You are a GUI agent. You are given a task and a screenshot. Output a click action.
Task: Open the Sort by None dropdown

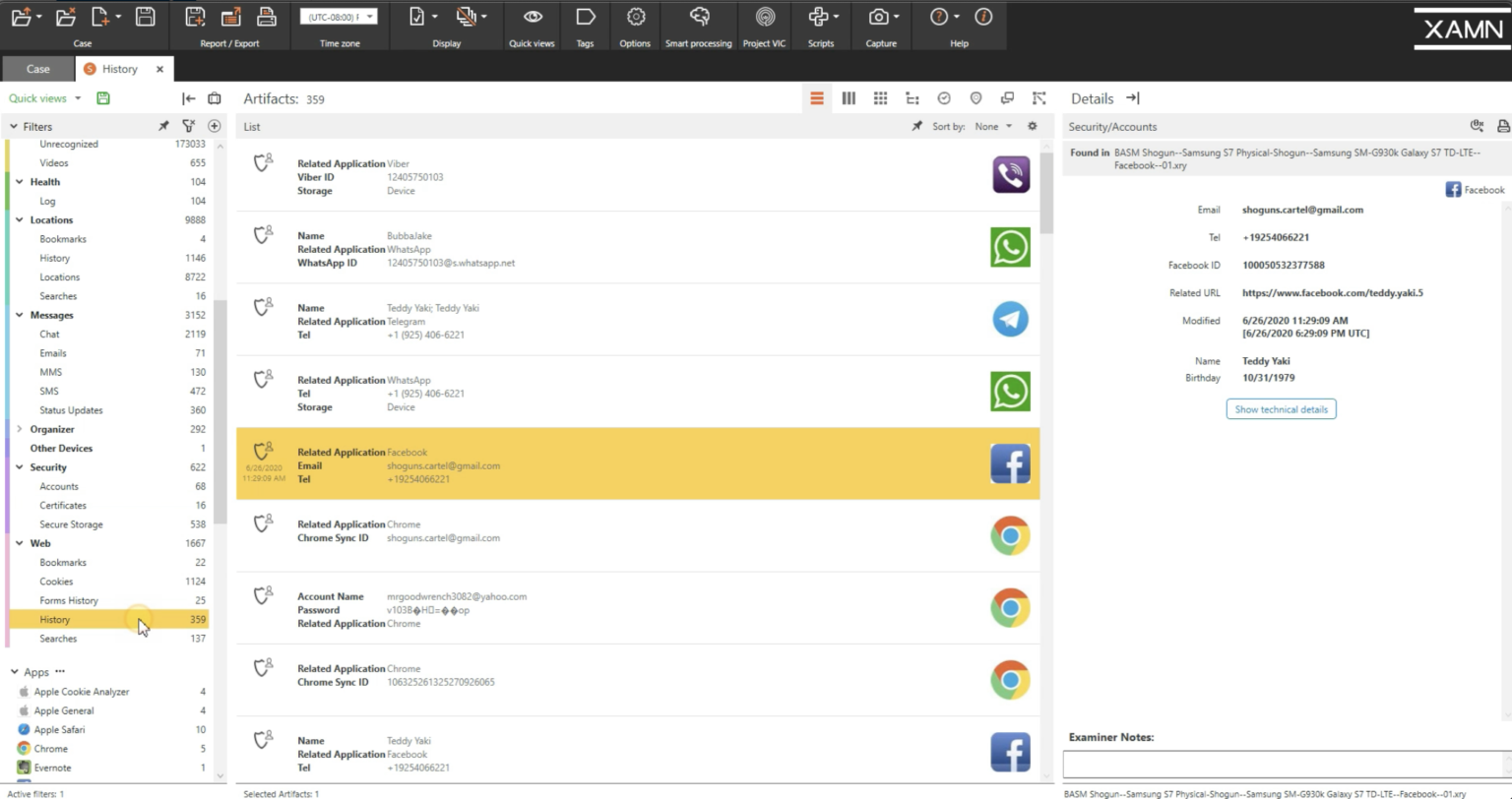(x=992, y=126)
